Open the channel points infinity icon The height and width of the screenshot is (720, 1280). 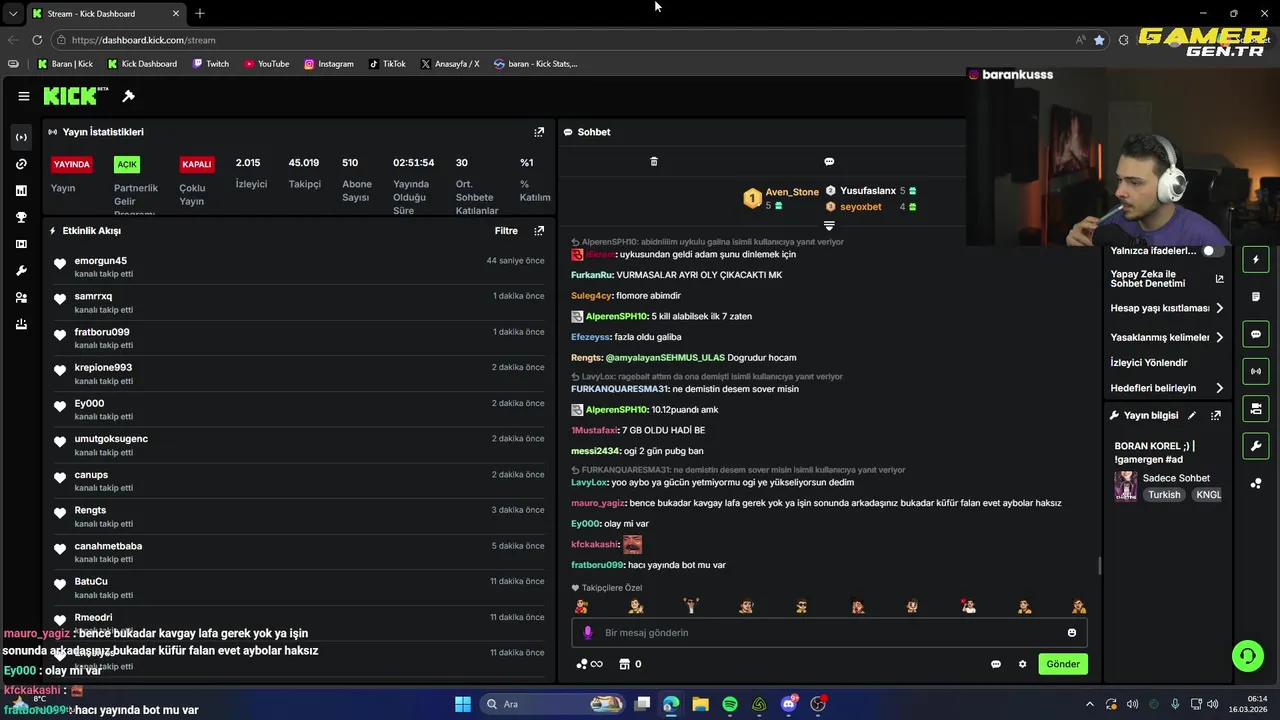coord(590,664)
